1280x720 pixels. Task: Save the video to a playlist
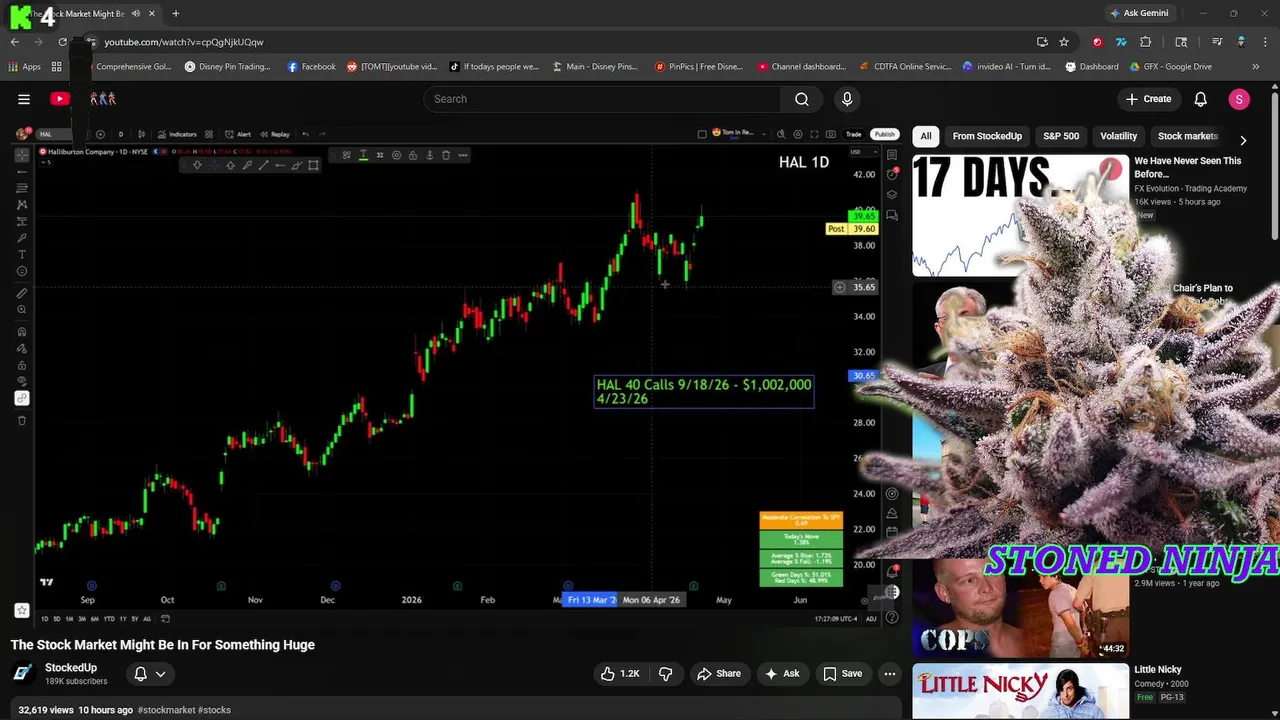(x=842, y=674)
